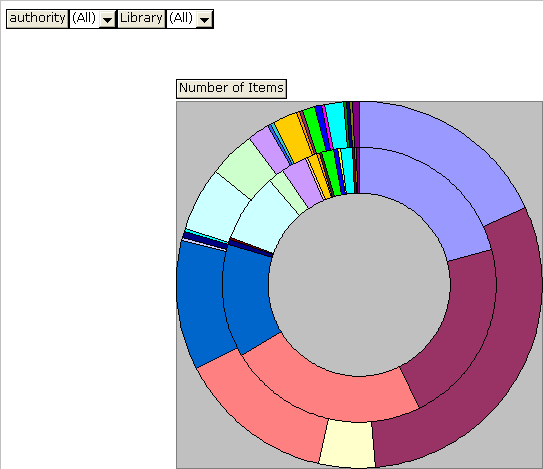Select the outer lavender-blue ring segment
This screenshot has width=543, height=469.
tap(440, 149)
